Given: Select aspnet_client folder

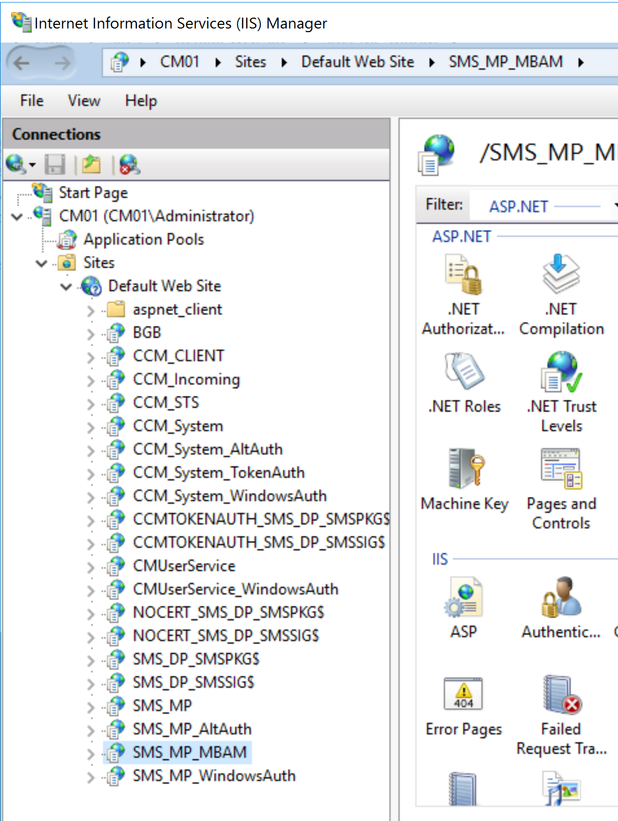Looking at the screenshot, I should coord(177,309).
